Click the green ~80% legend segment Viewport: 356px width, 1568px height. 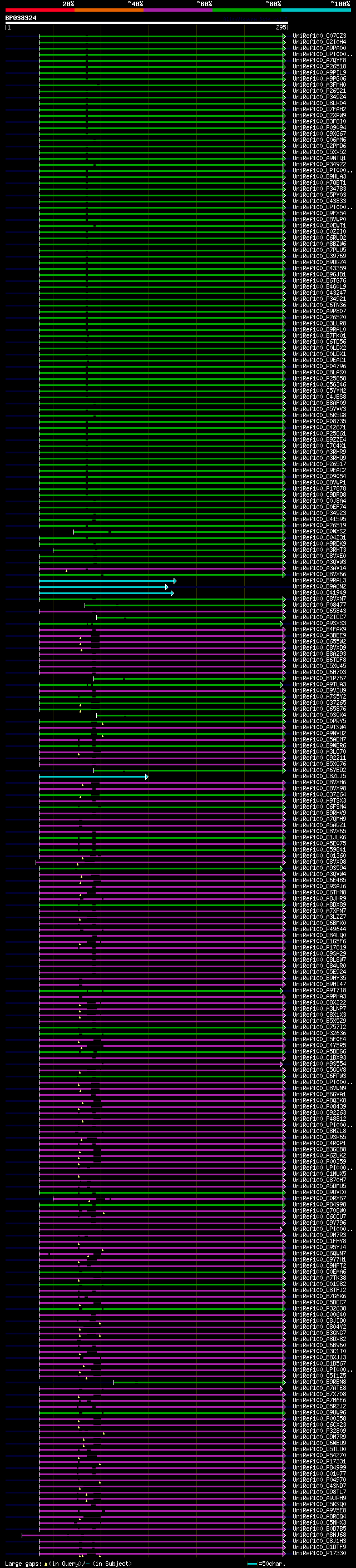click(247, 10)
